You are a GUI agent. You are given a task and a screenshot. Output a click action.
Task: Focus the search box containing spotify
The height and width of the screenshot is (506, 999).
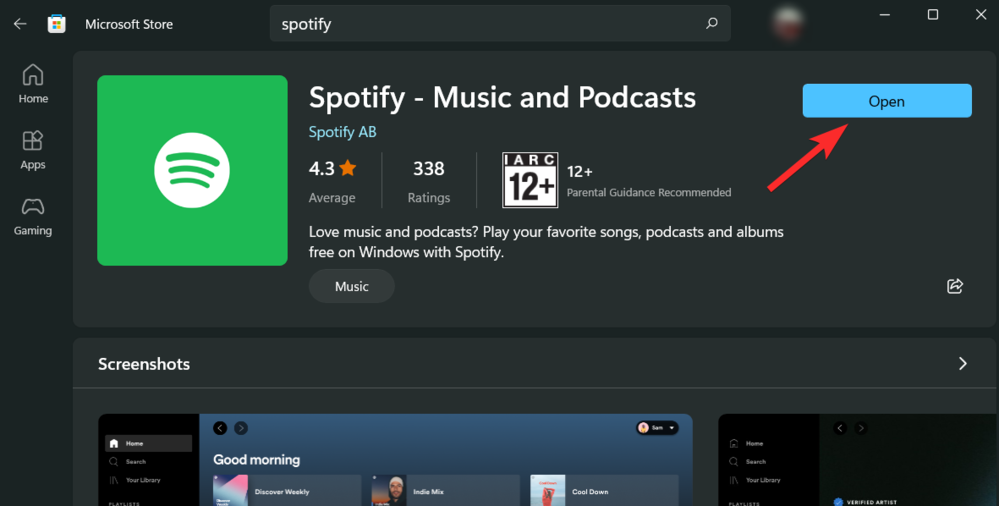pyautogui.click(x=500, y=24)
